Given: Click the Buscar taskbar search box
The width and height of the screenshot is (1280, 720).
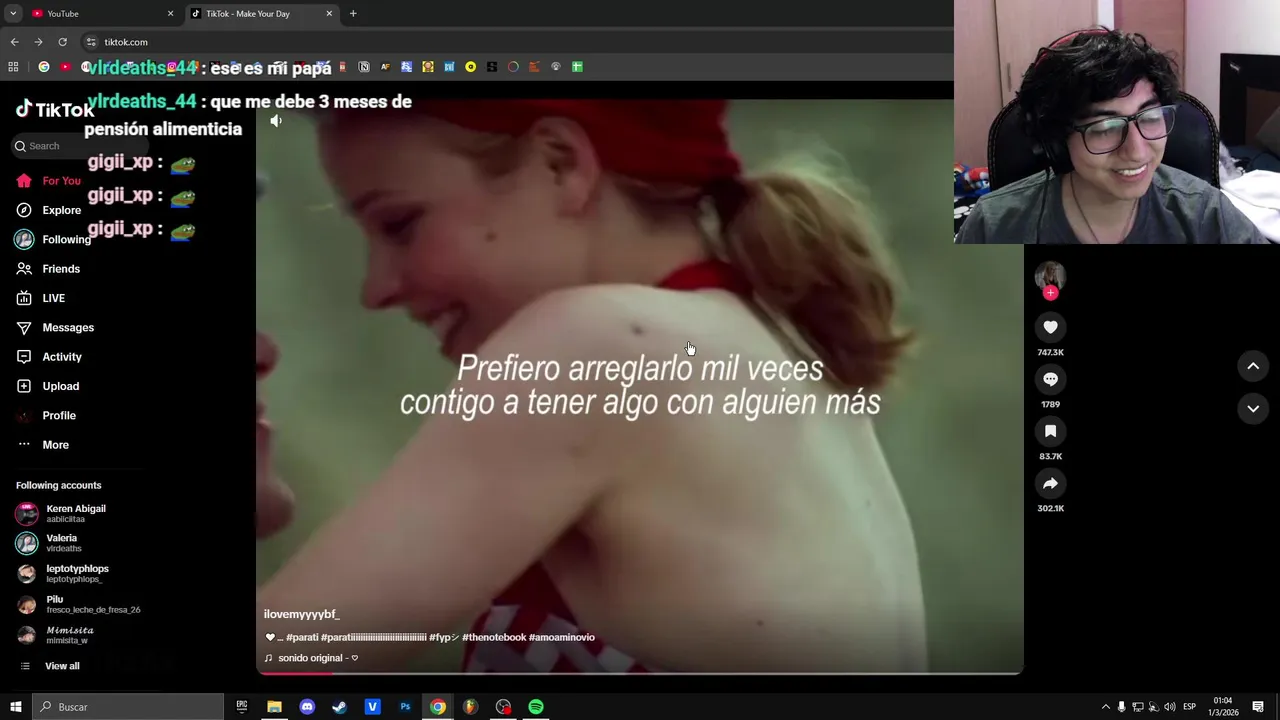Looking at the screenshot, I should 127,707.
